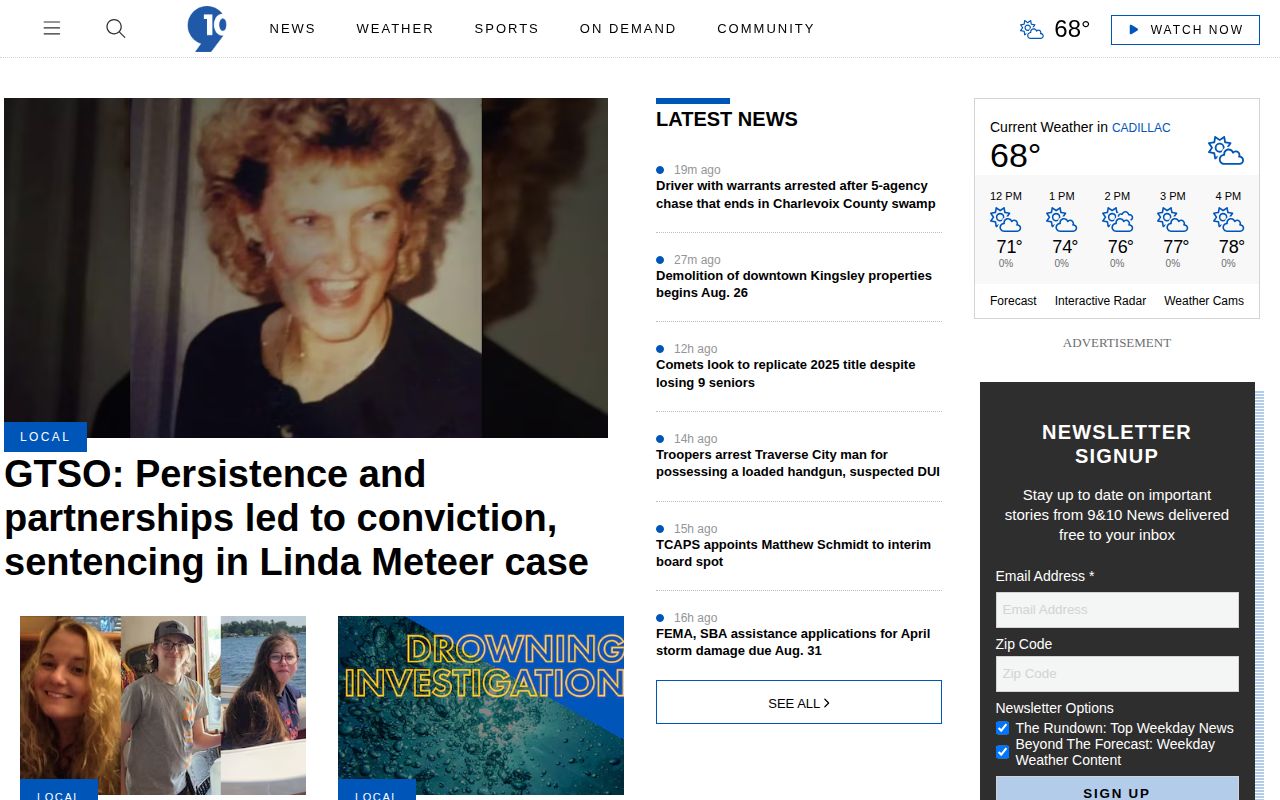
Task: Click the current weather icon in Cadillac widget
Action: [1225, 151]
